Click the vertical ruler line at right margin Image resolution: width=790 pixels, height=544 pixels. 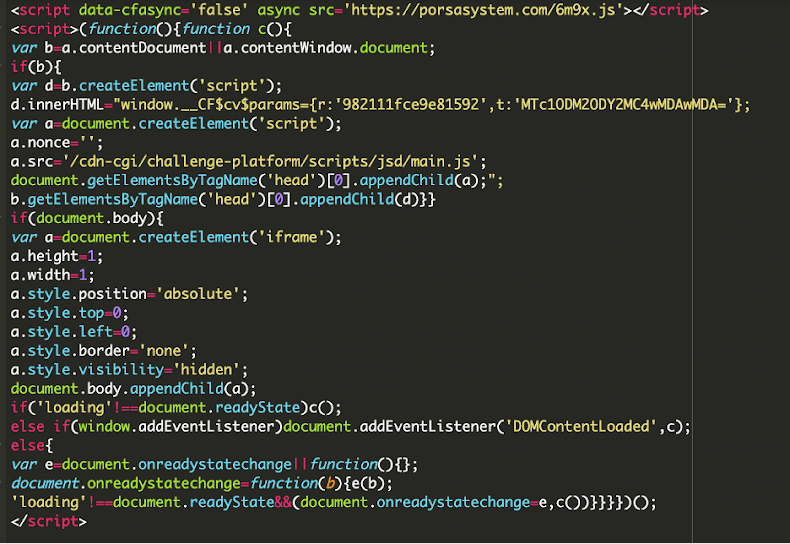pyautogui.click(x=692, y=272)
